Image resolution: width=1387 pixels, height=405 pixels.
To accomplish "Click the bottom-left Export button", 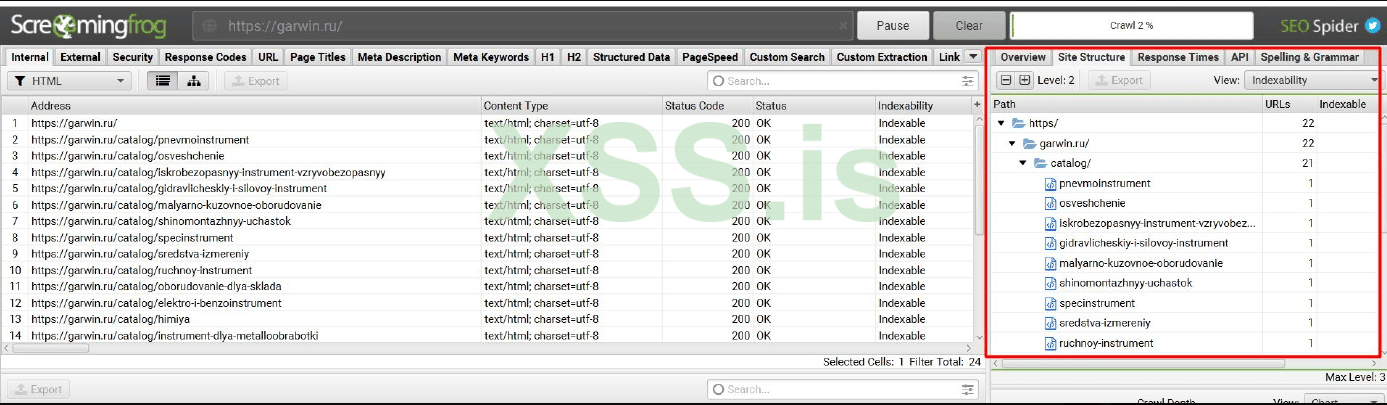I will (38, 389).
